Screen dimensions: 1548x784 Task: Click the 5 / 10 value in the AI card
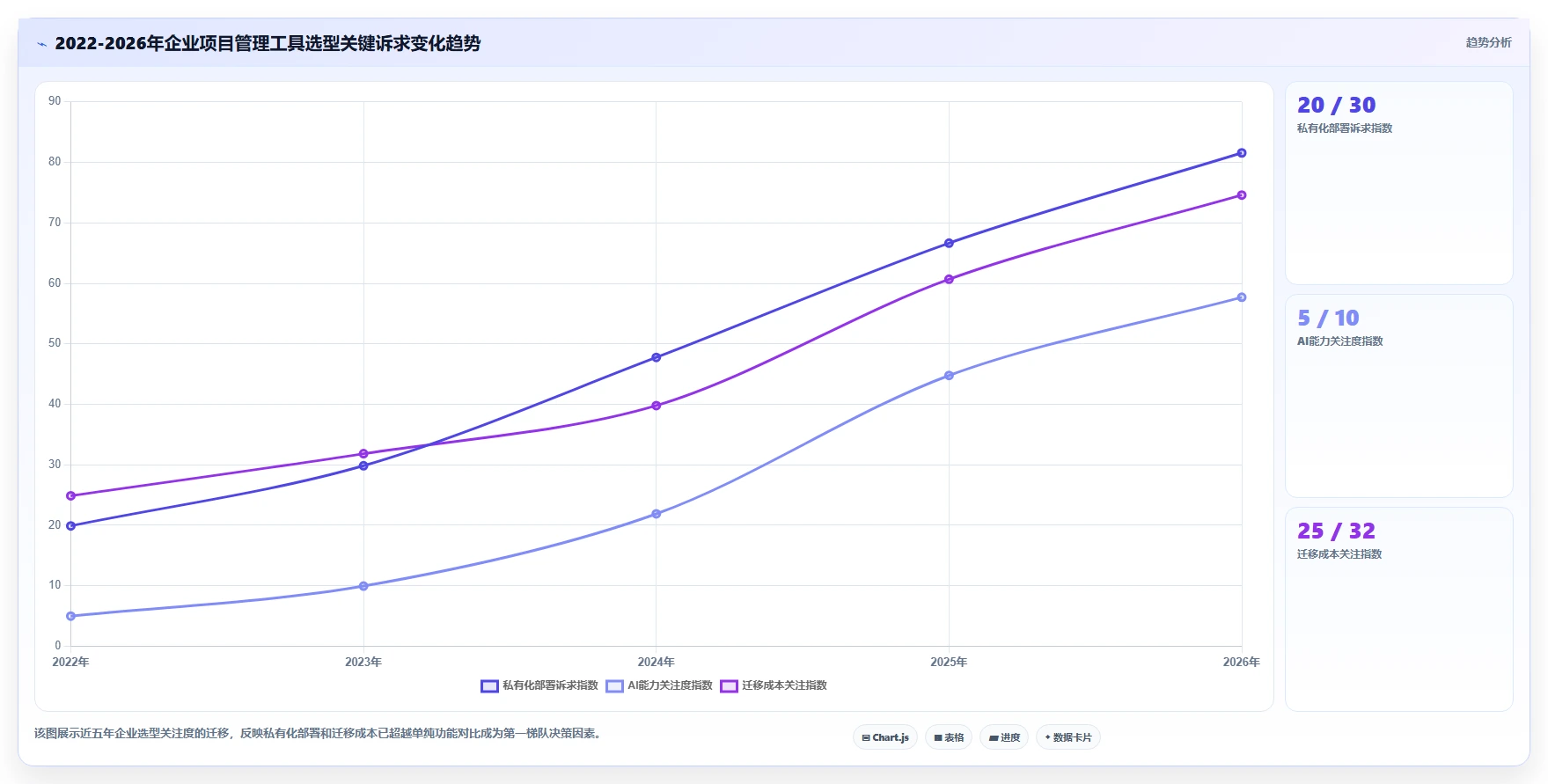click(1328, 319)
